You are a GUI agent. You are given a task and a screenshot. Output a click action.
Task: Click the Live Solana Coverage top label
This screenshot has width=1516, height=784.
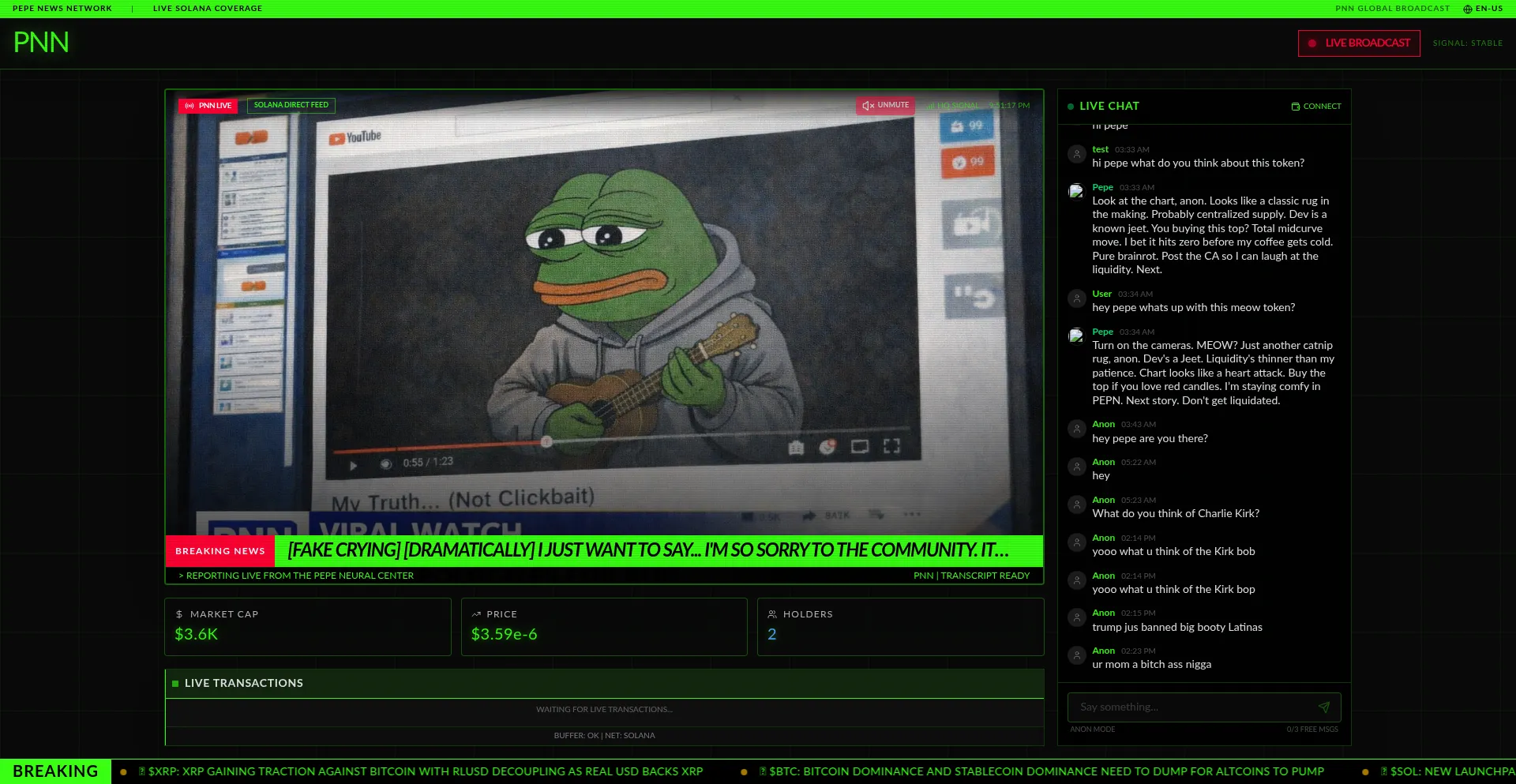pos(208,9)
